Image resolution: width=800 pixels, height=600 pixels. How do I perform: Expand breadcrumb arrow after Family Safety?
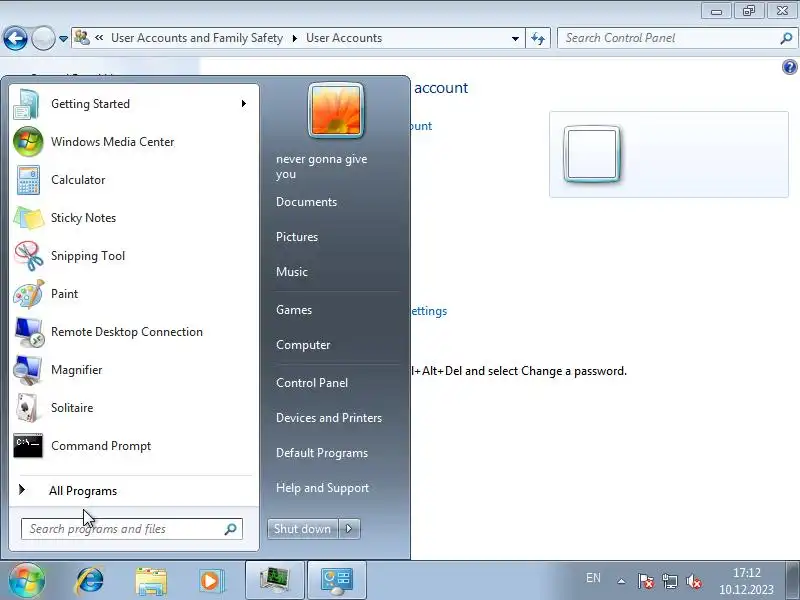294,38
